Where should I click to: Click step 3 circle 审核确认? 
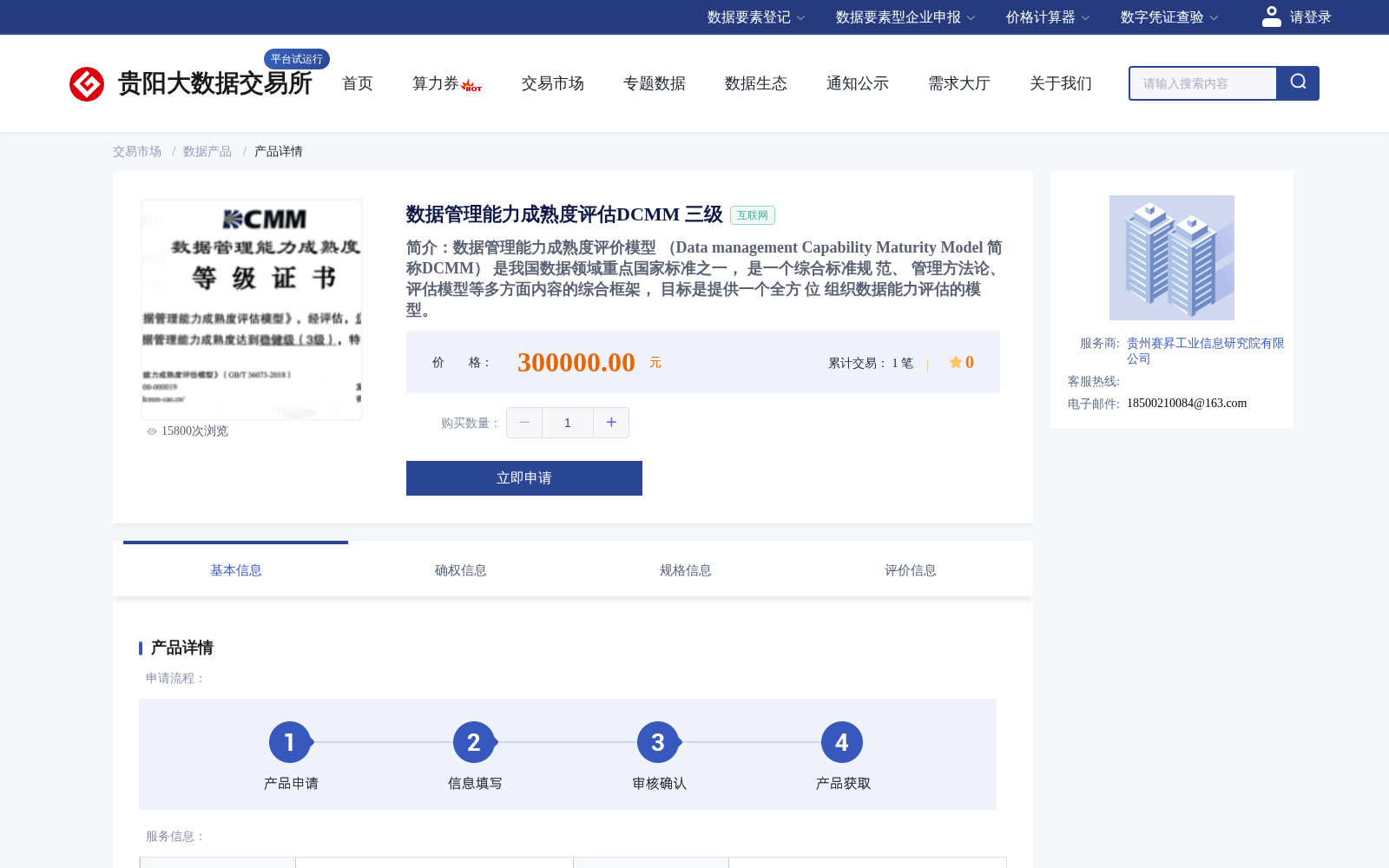coord(658,742)
